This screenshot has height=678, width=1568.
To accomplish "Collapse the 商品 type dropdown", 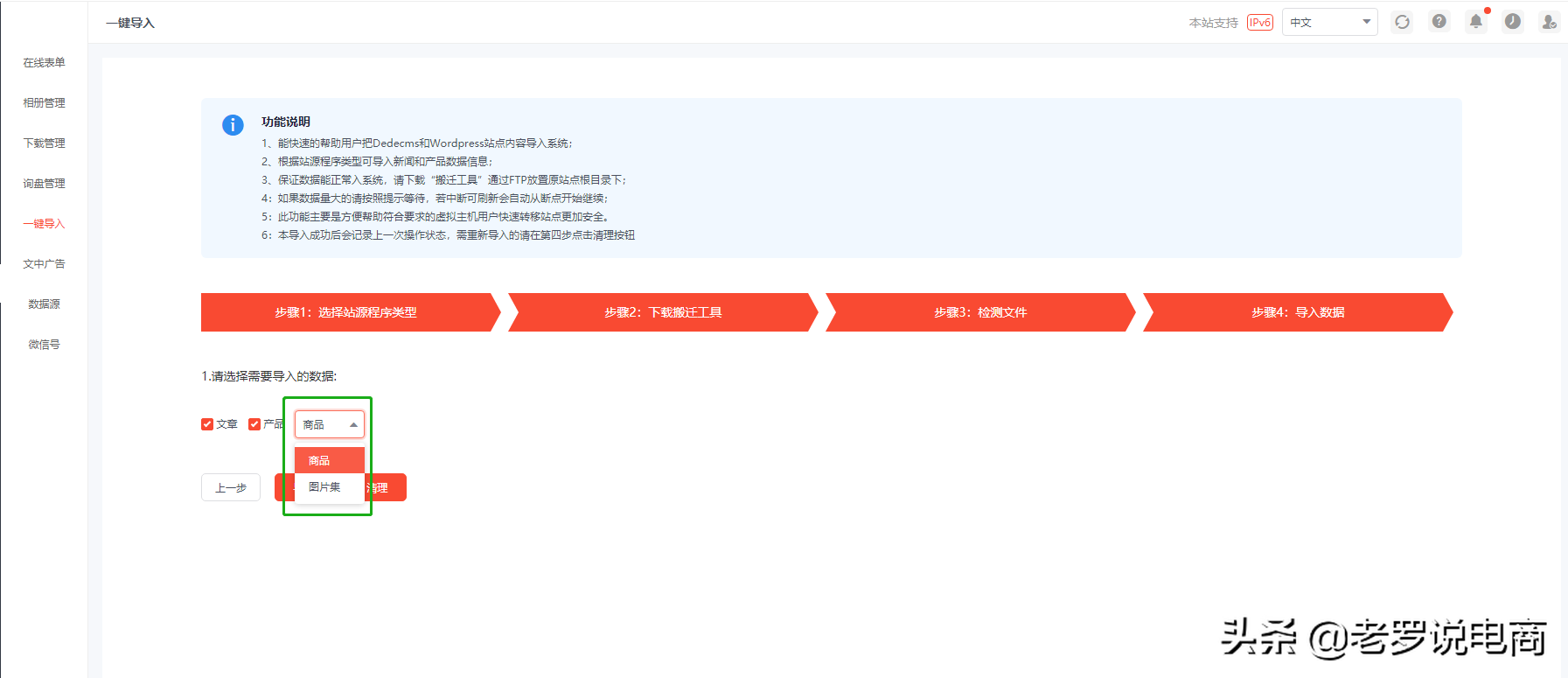I will [x=329, y=424].
